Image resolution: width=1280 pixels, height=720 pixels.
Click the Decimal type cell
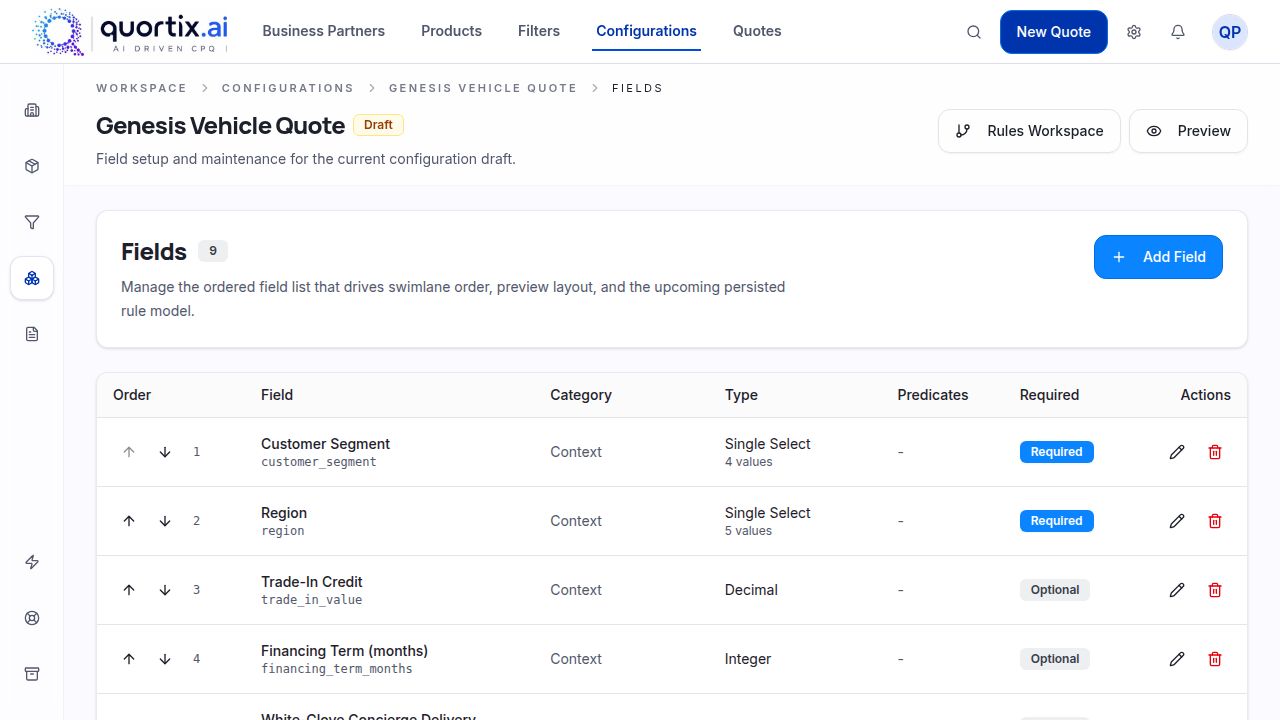(751, 590)
